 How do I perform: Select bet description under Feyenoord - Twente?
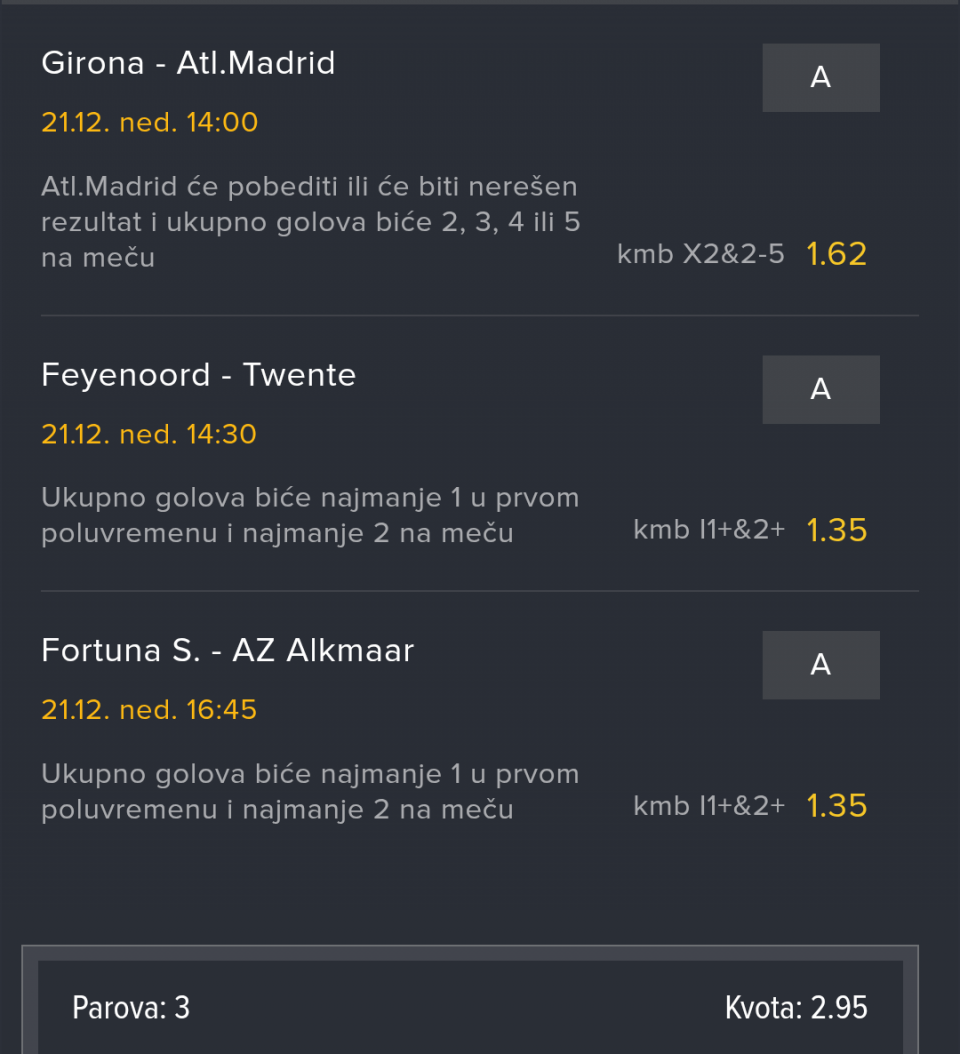tap(310, 516)
